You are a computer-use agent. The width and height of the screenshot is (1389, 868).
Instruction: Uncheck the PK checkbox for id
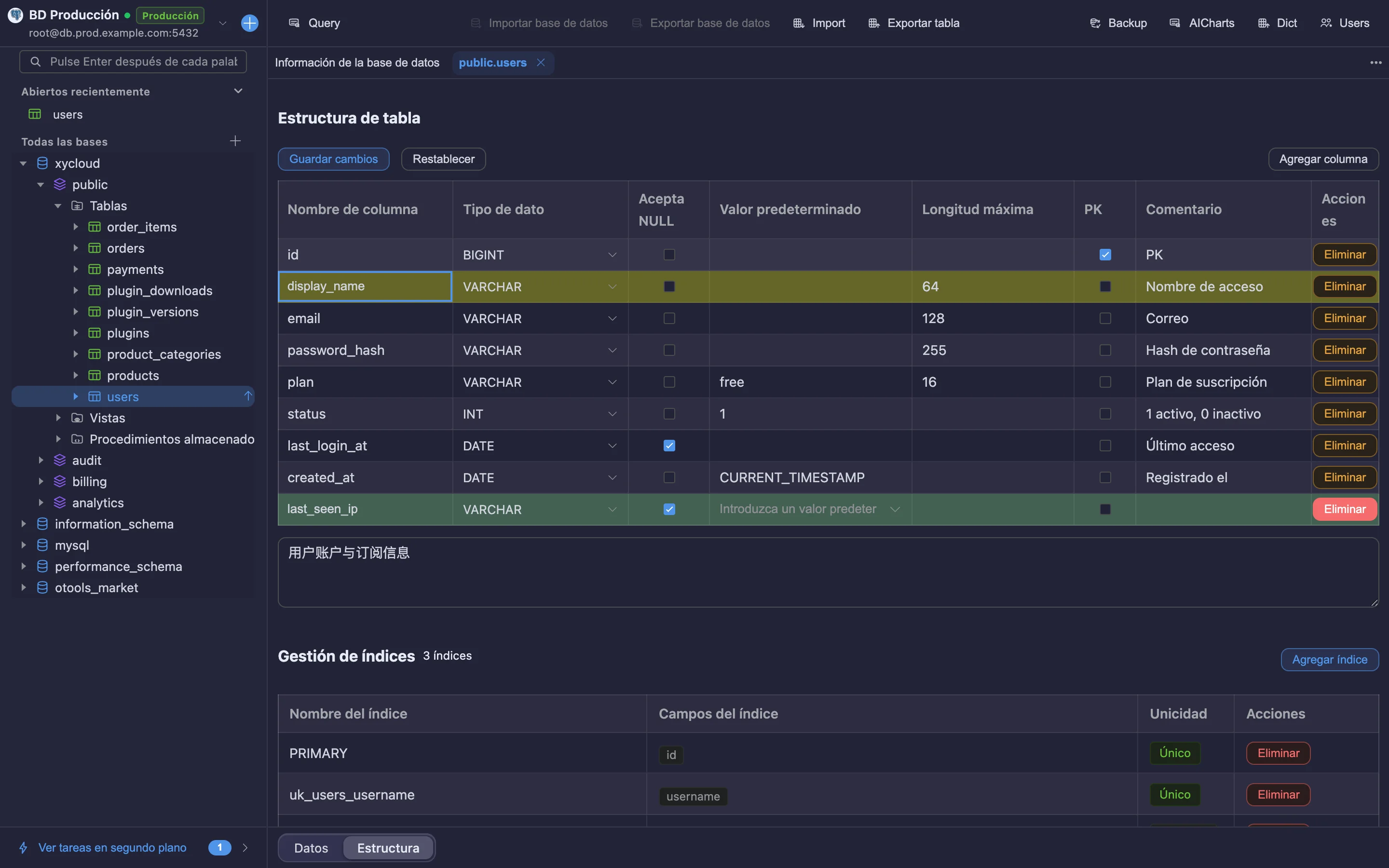click(x=1105, y=254)
